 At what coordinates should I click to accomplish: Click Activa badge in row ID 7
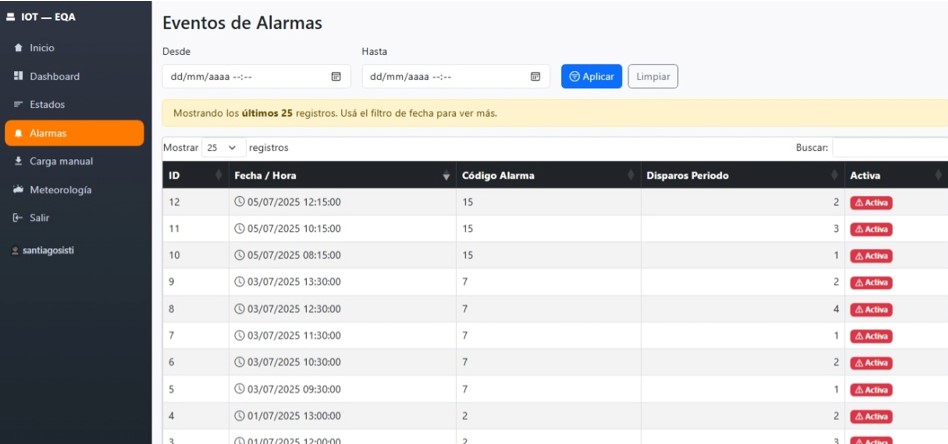[x=871, y=336]
